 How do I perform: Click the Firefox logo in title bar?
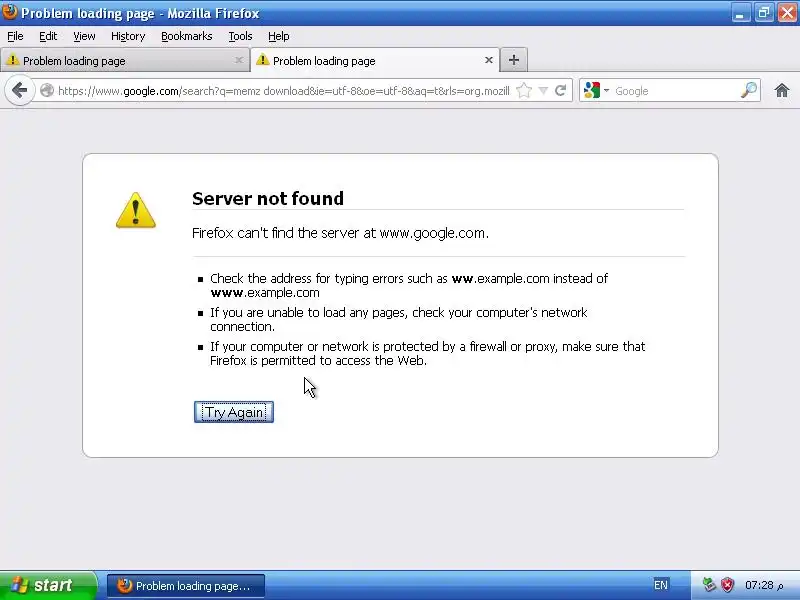9,12
